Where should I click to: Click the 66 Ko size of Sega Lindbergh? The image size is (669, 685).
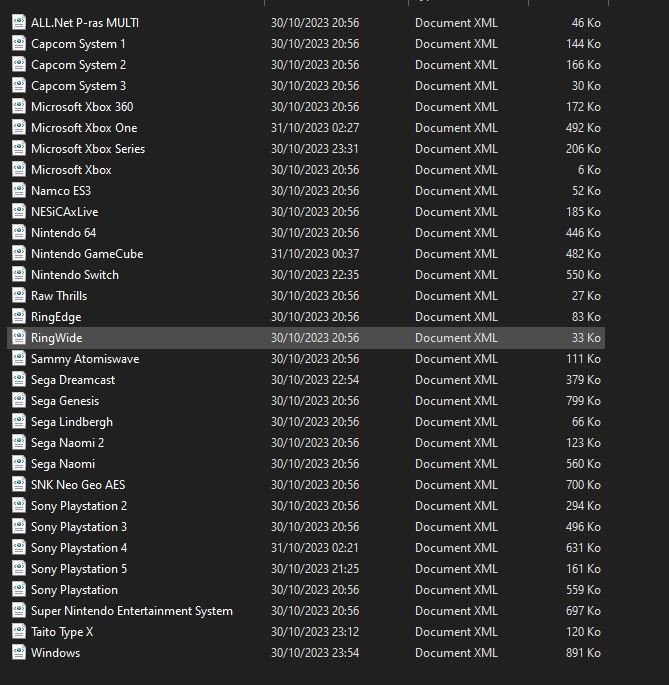pos(586,422)
